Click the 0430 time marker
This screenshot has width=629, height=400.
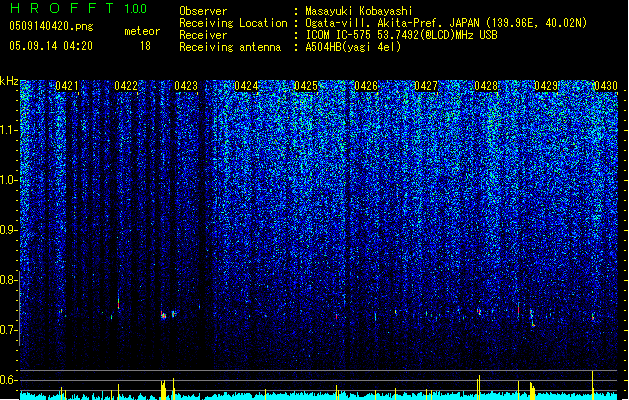pyautogui.click(x=606, y=86)
